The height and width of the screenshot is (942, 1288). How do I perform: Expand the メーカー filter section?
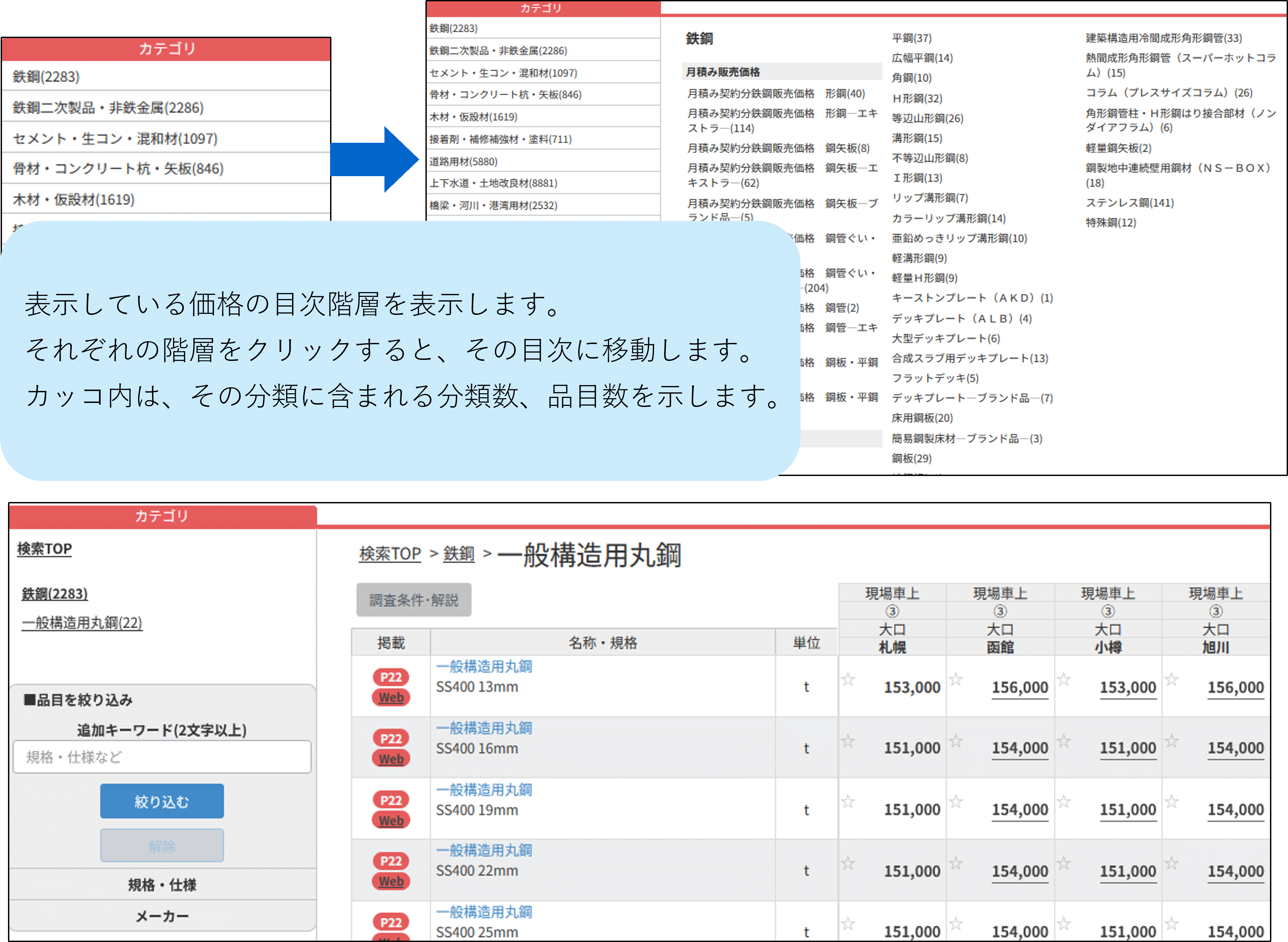click(162, 916)
